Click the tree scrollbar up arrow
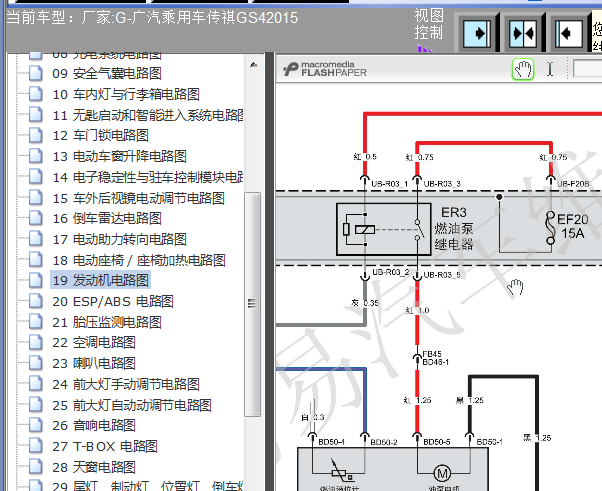Screen dimensions: 602x491 [253, 64]
